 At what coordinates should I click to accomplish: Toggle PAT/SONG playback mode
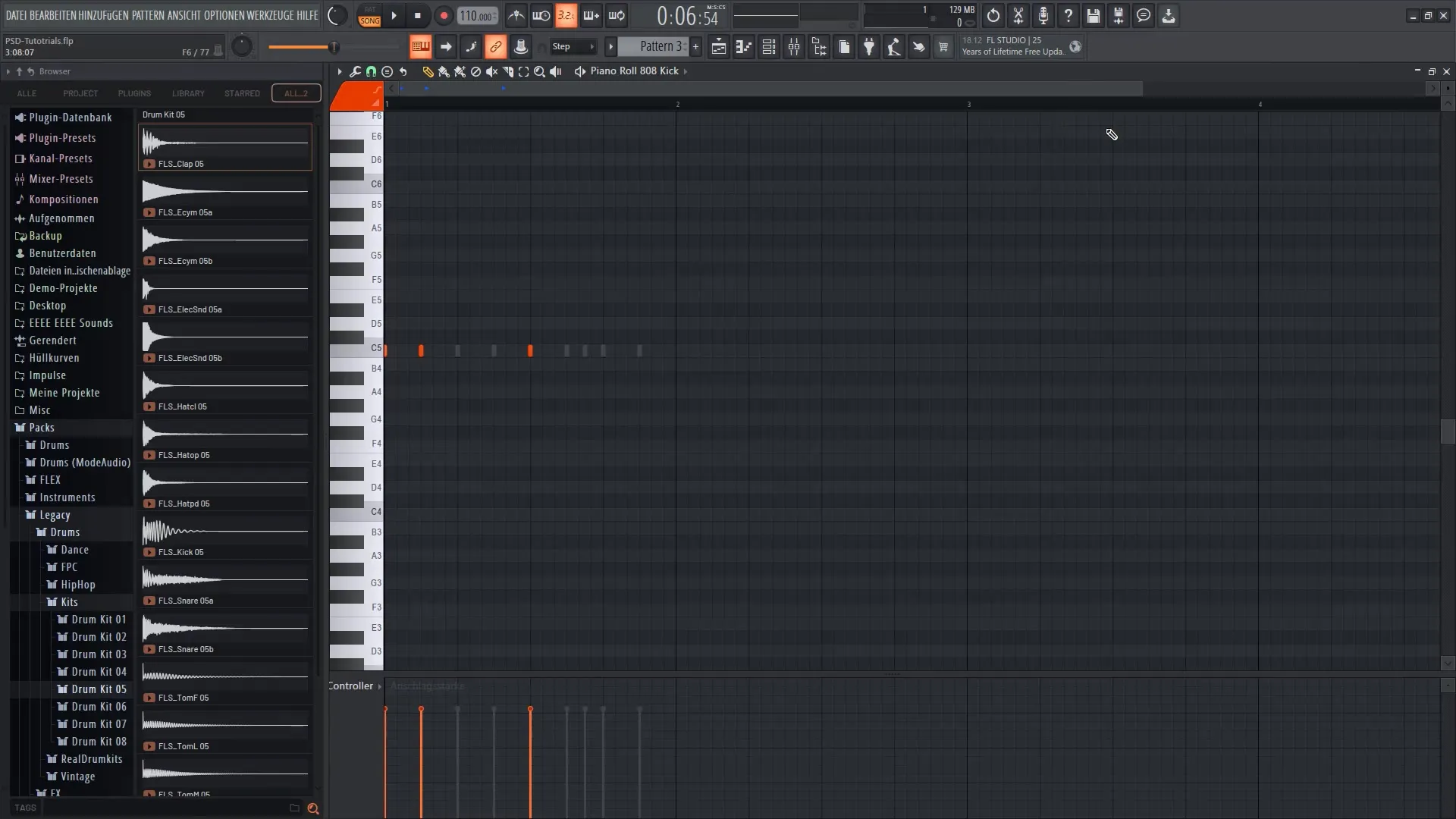pos(370,16)
